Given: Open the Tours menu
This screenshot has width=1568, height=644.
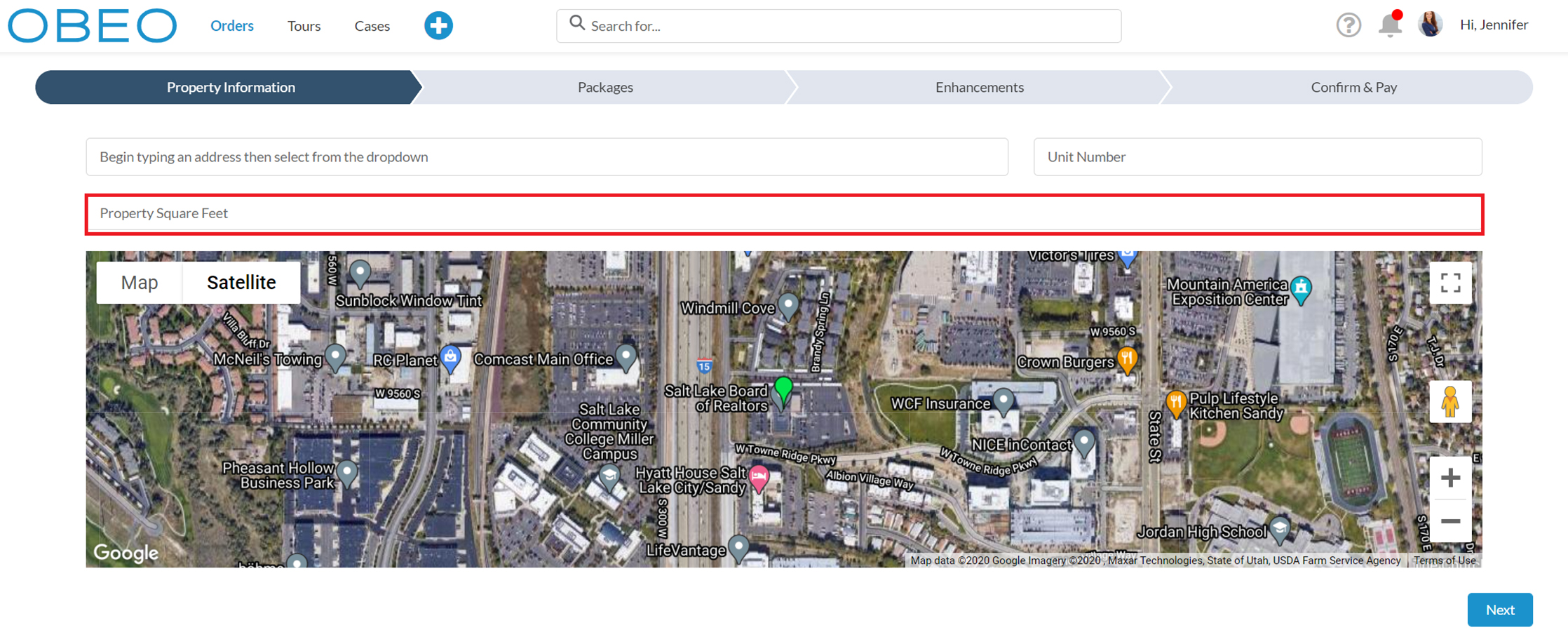Looking at the screenshot, I should tap(304, 26).
